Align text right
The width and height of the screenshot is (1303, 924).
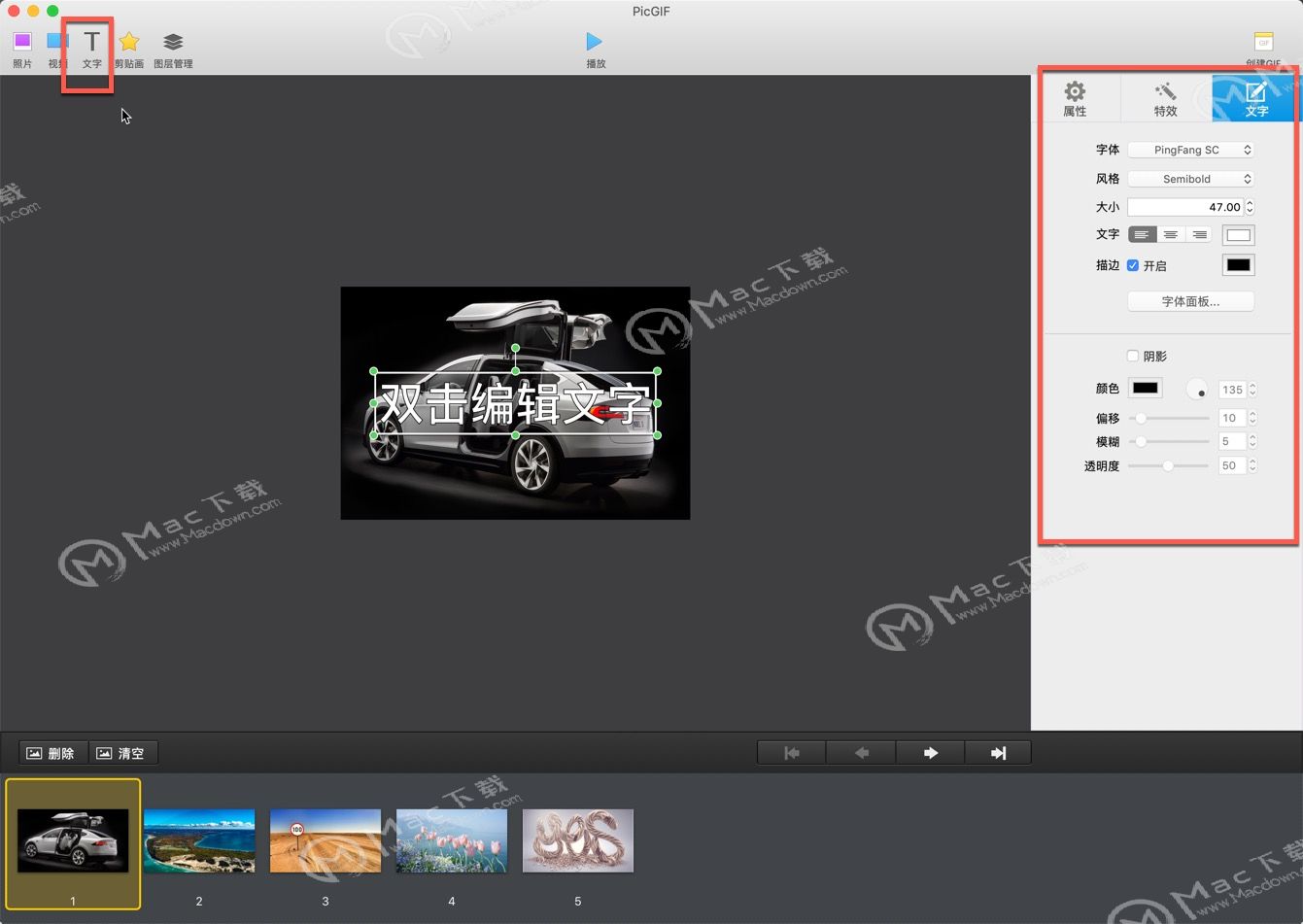(1199, 234)
